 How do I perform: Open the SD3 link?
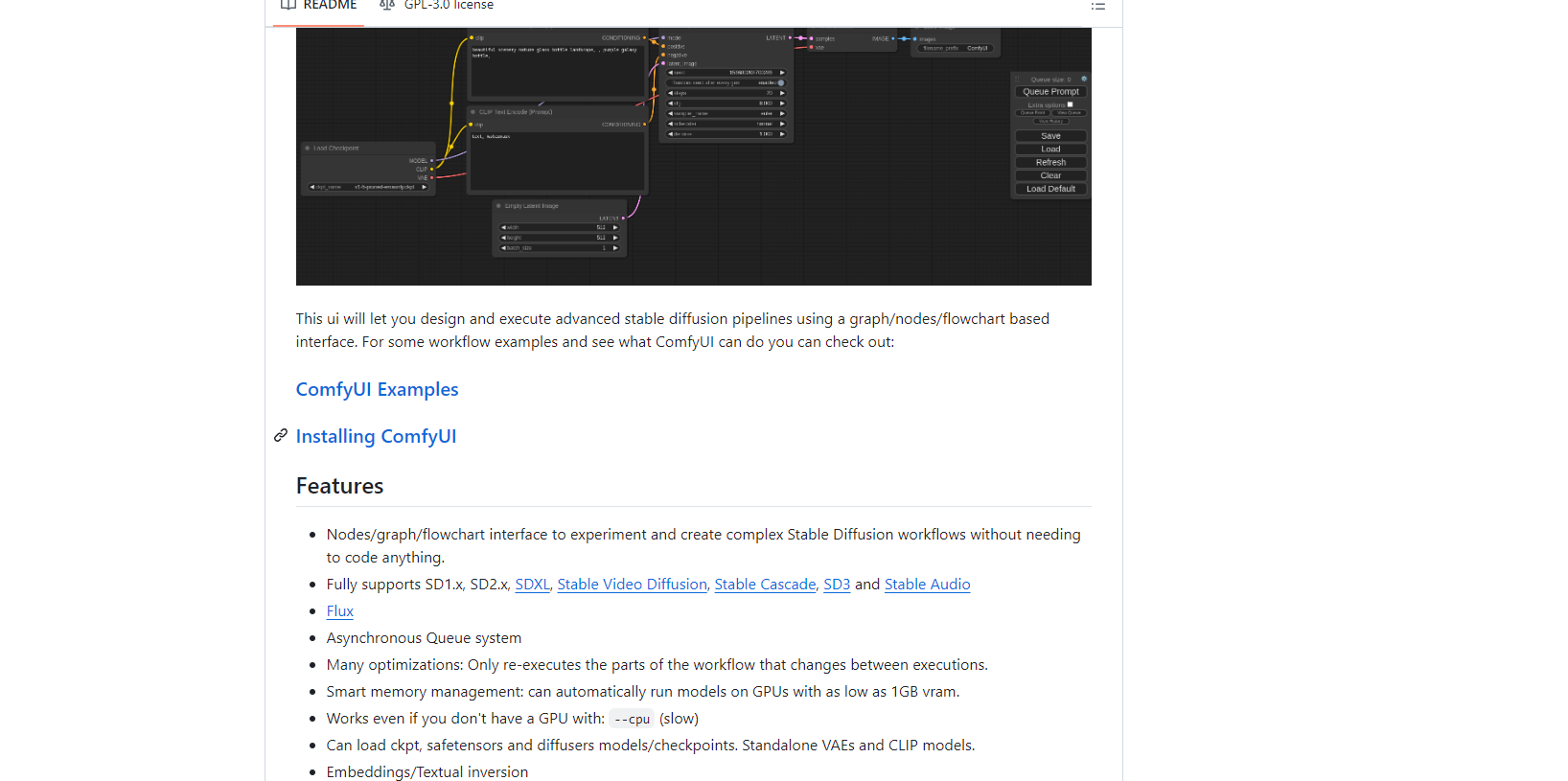point(837,585)
